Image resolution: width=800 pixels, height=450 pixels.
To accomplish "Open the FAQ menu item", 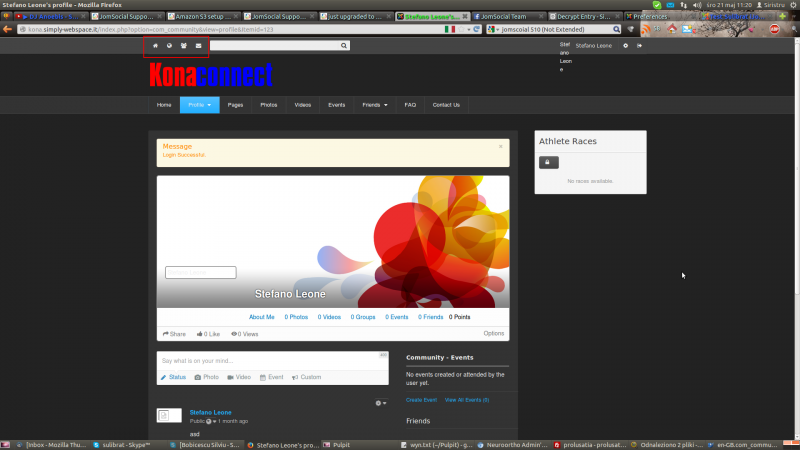I will 410,105.
